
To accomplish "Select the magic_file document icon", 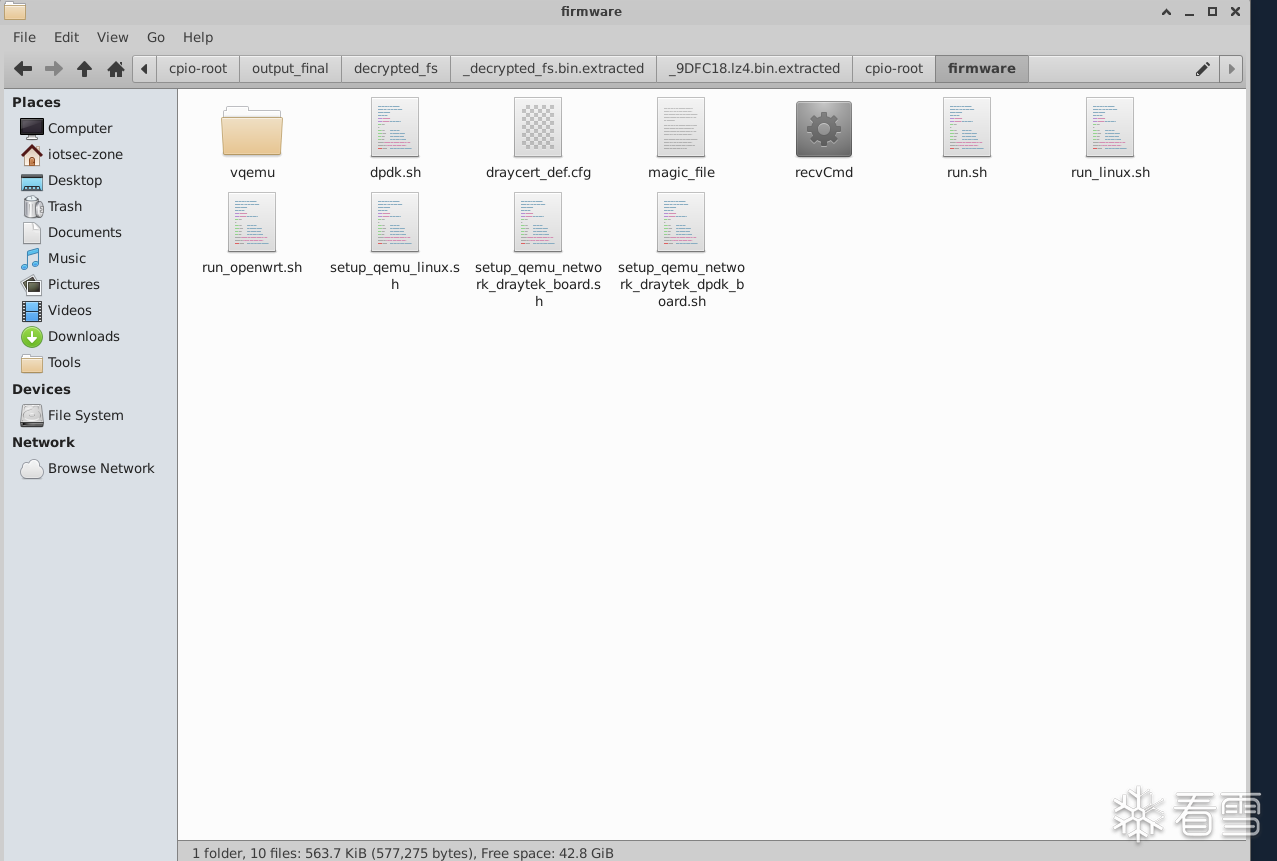I will click(681, 127).
